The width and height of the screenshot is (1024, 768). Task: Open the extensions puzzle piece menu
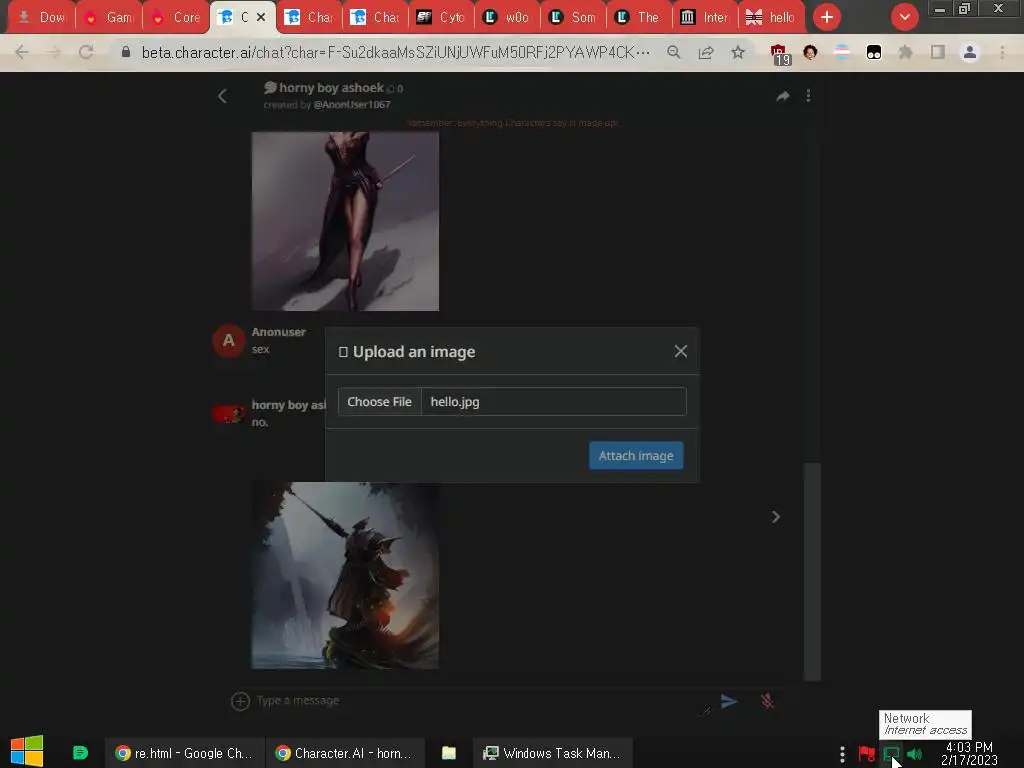point(906,52)
